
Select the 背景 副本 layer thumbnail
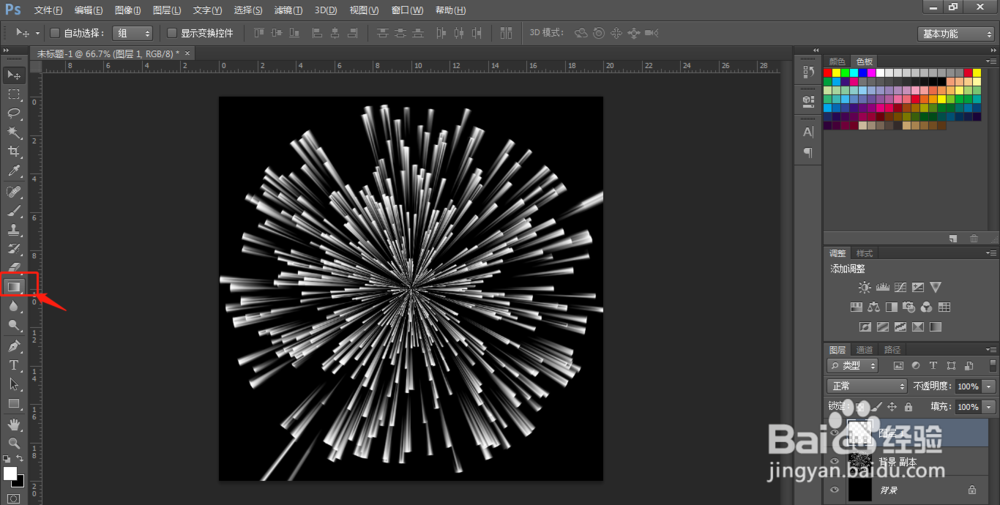pyautogui.click(x=860, y=461)
